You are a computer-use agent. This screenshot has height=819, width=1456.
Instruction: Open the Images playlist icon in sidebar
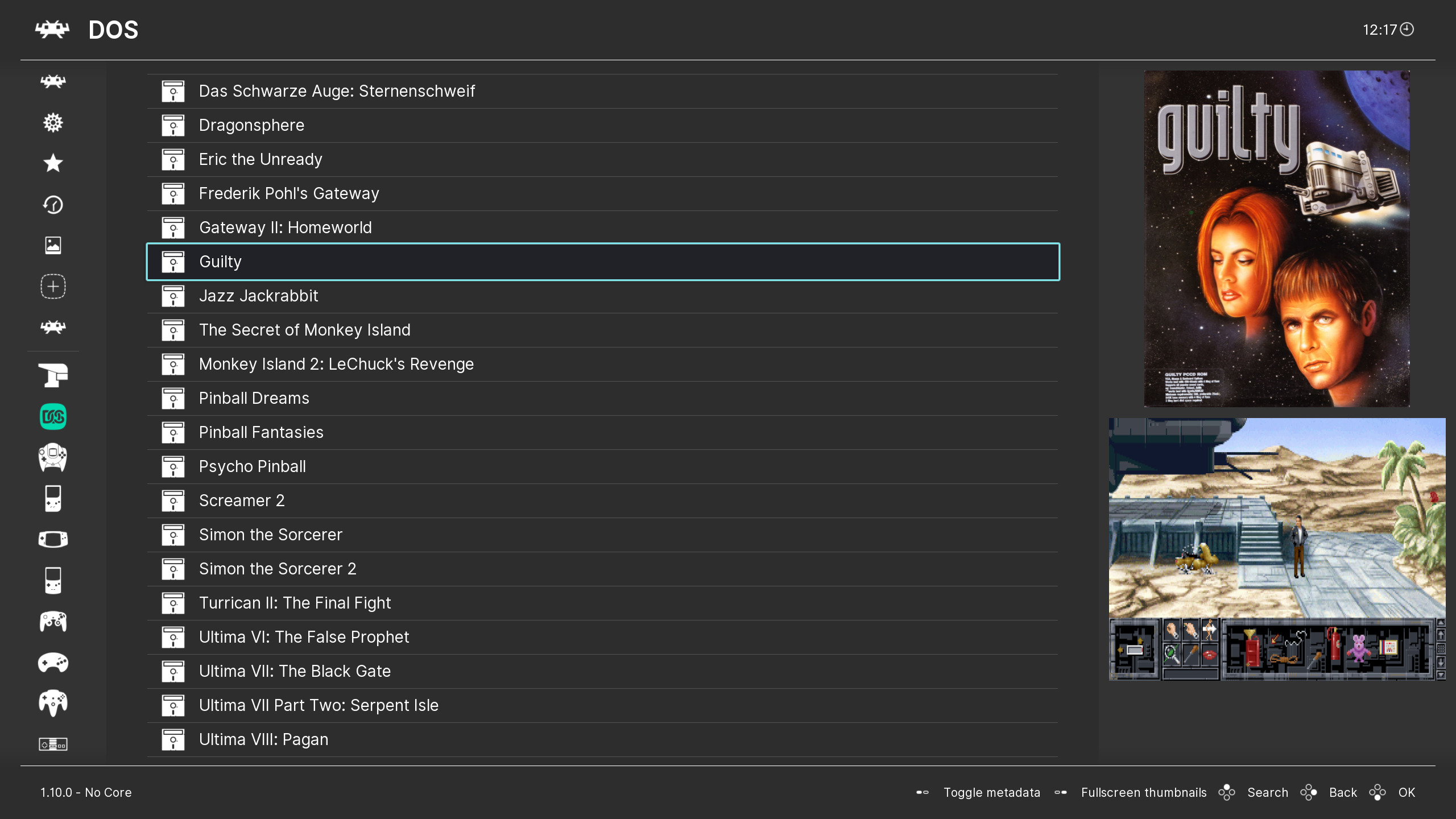click(x=52, y=246)
